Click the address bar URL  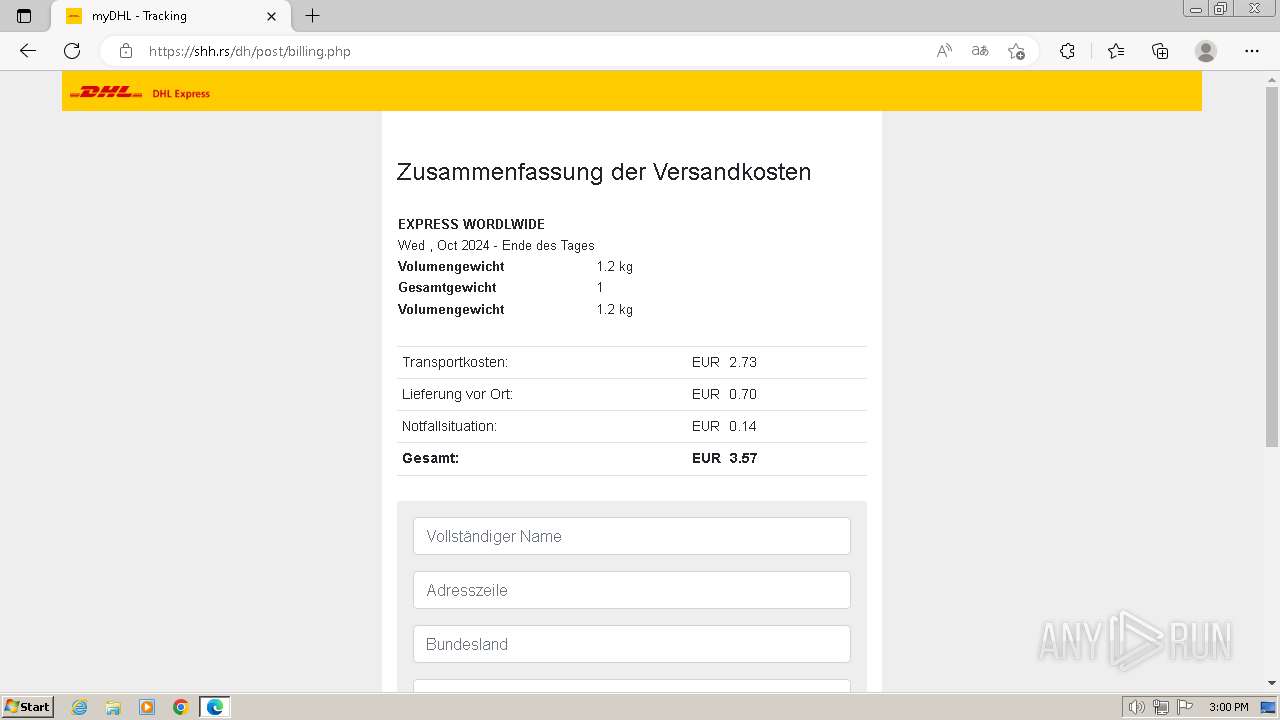(250, 51)
